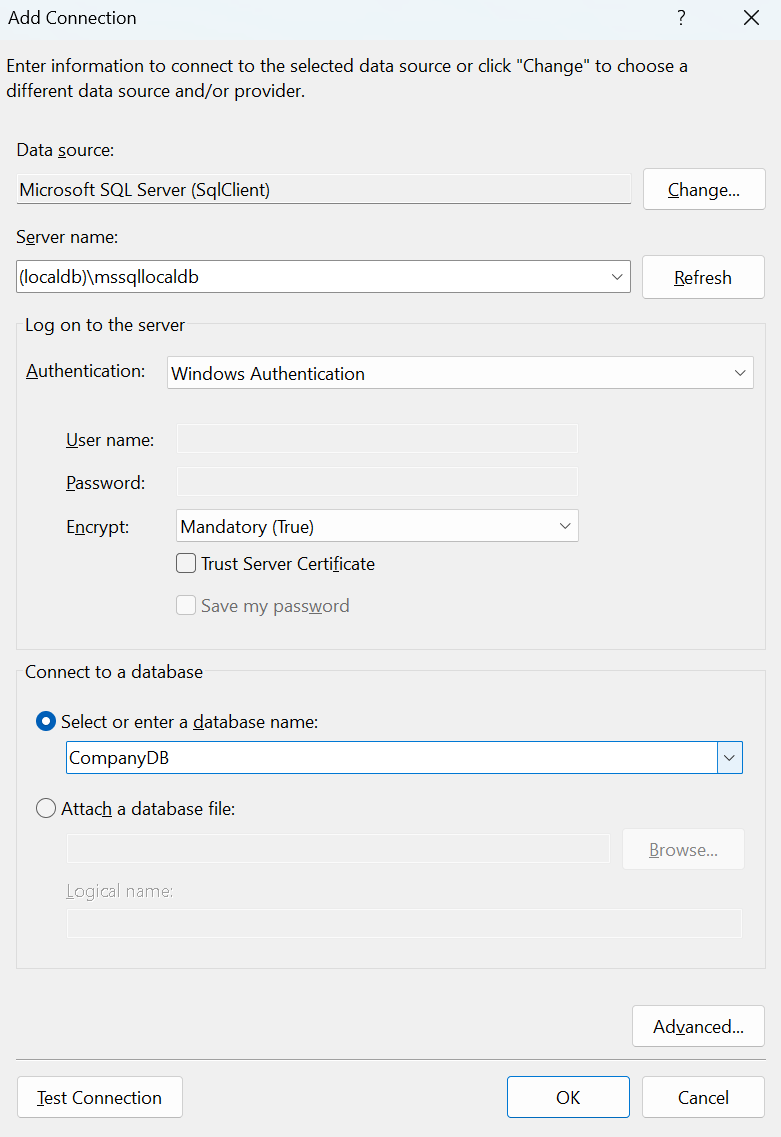This screenshot has height=1137, width=781.
Task: Expand the Server name dropdown arrow
Action: click(x=617, y=277)
